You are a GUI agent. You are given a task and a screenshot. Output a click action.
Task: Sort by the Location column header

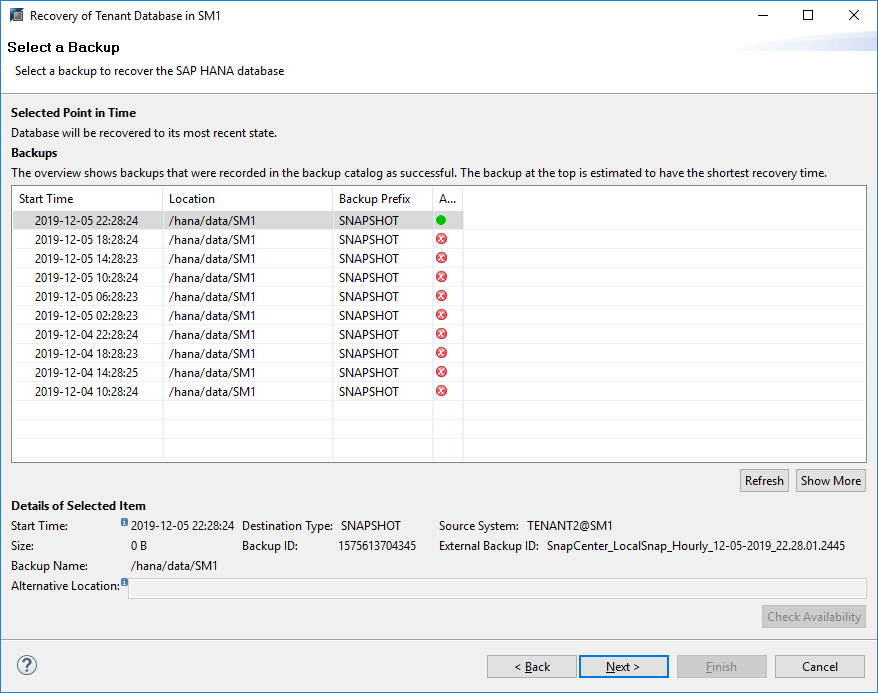[247, 199]
